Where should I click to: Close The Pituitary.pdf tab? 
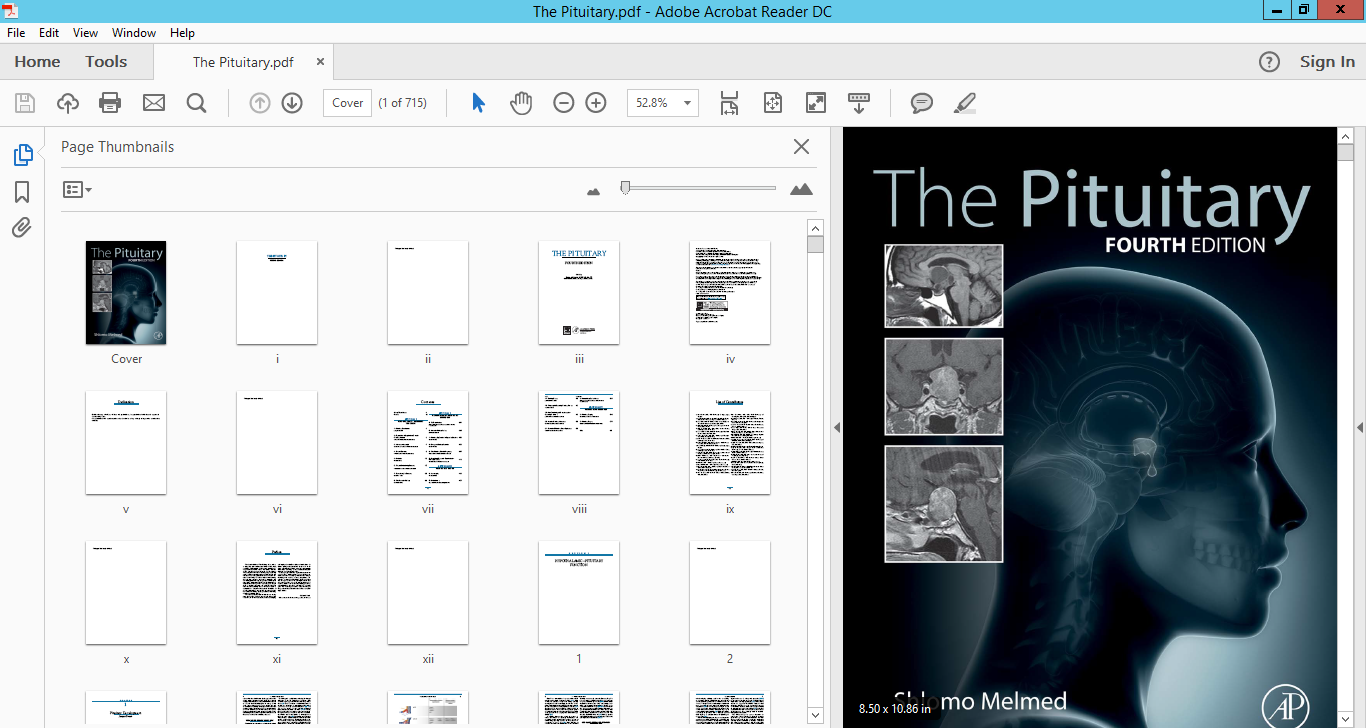coord(320,61)
